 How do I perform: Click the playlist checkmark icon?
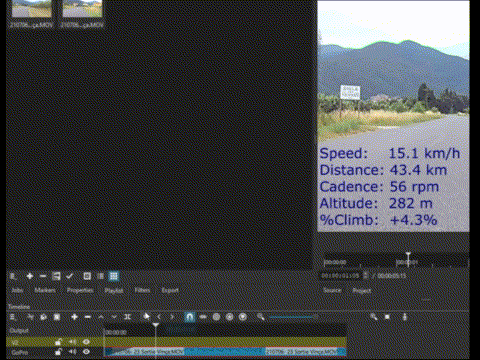(69, 276)
